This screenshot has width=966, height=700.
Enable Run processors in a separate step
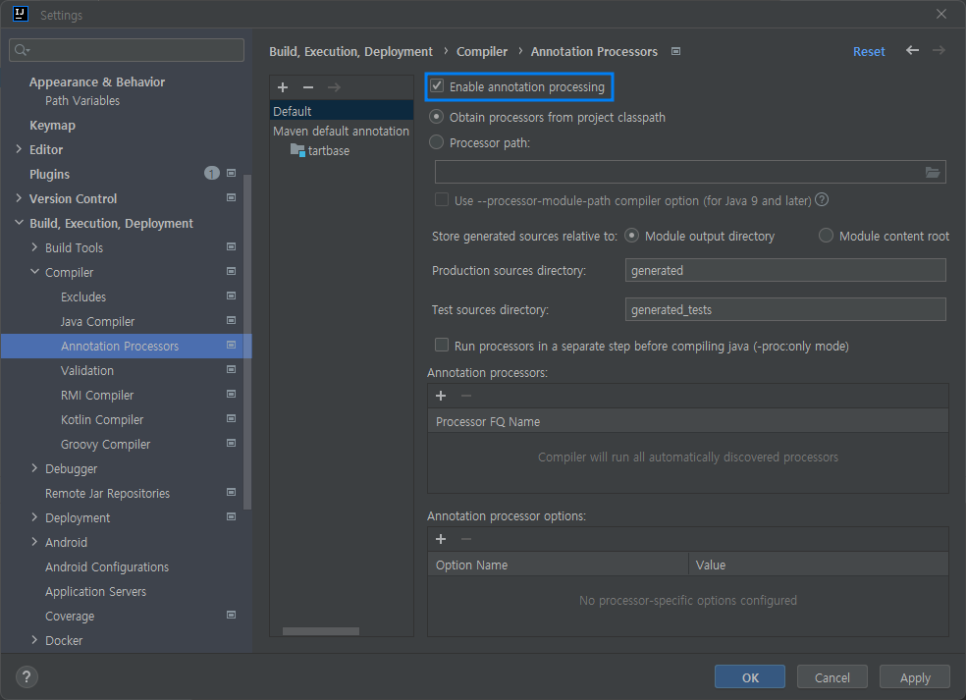pos(442,345)
